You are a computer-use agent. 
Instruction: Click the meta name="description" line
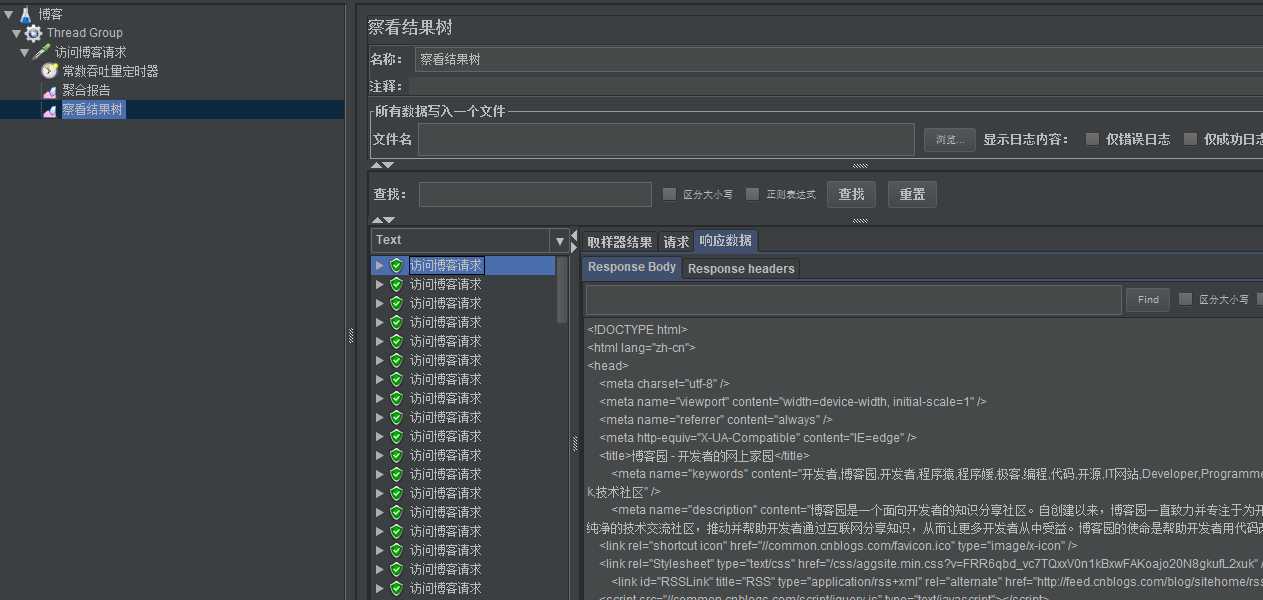point(937,510)
